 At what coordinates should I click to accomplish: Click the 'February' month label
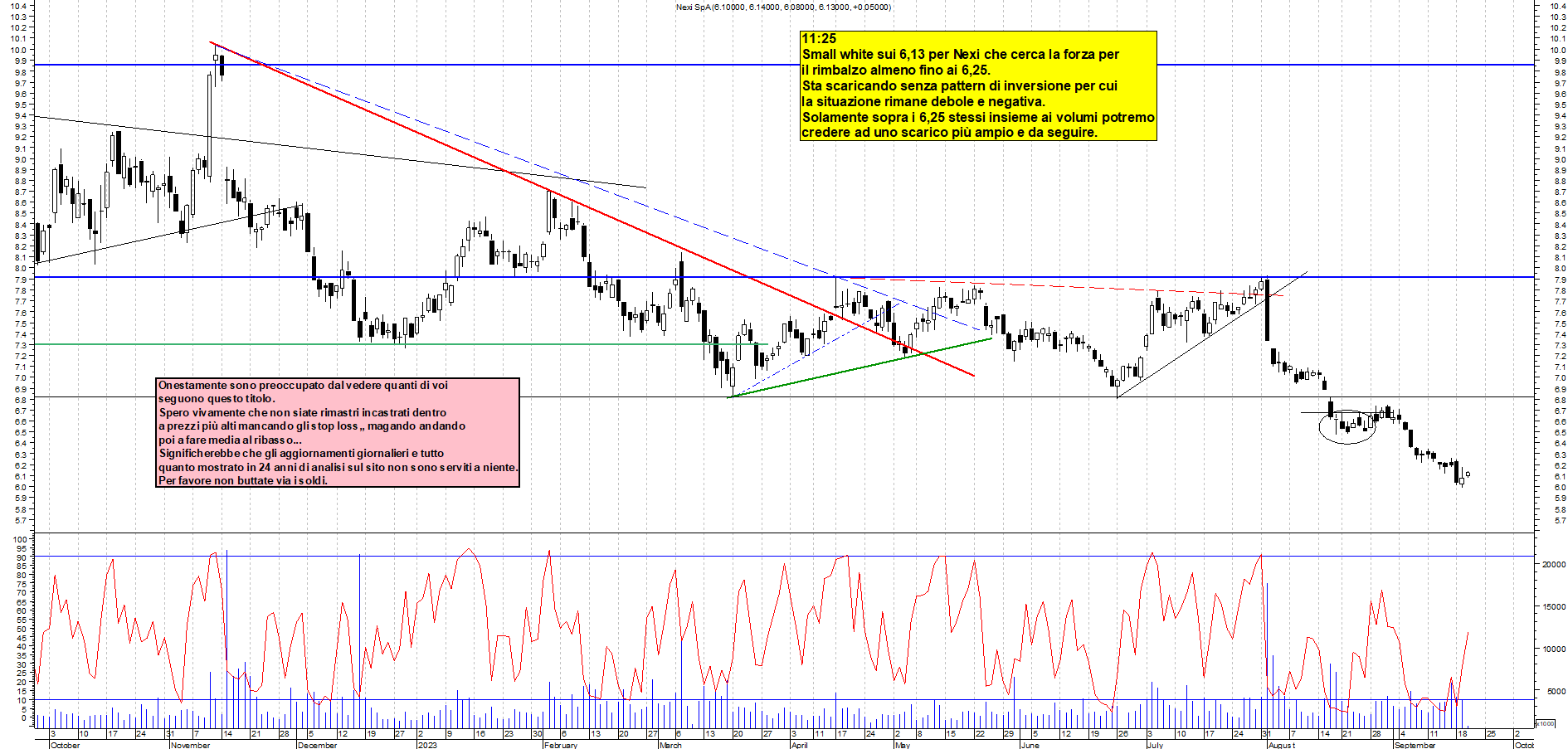click(x=561, y=745)
